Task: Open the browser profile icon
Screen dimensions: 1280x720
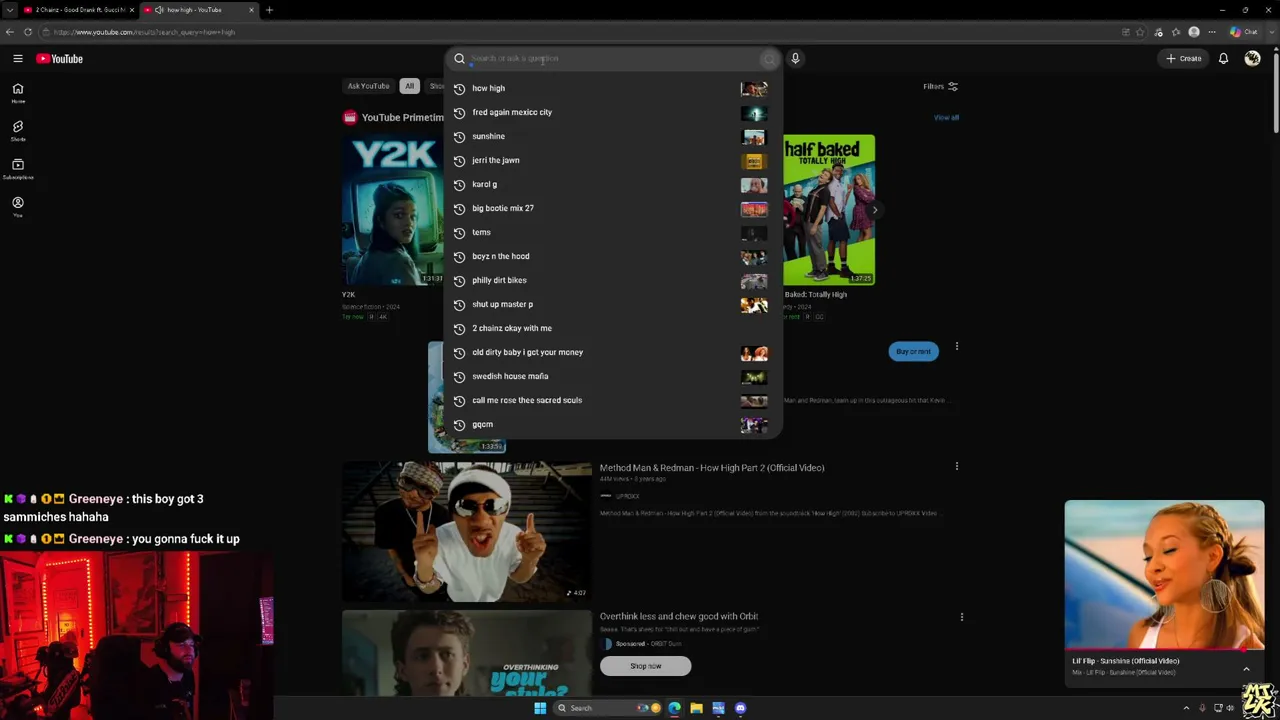Action: pyautogui.click(x=1194, y=32)
